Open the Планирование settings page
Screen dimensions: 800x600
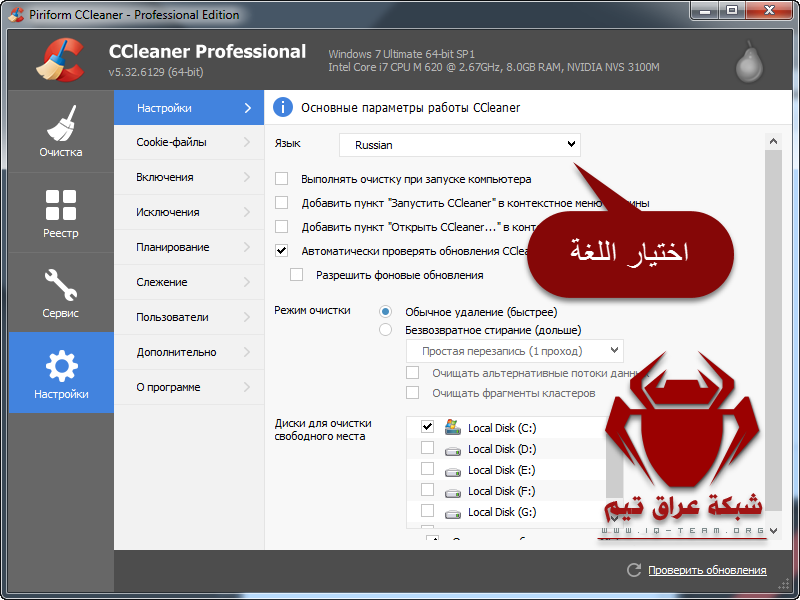coord(189,247)
